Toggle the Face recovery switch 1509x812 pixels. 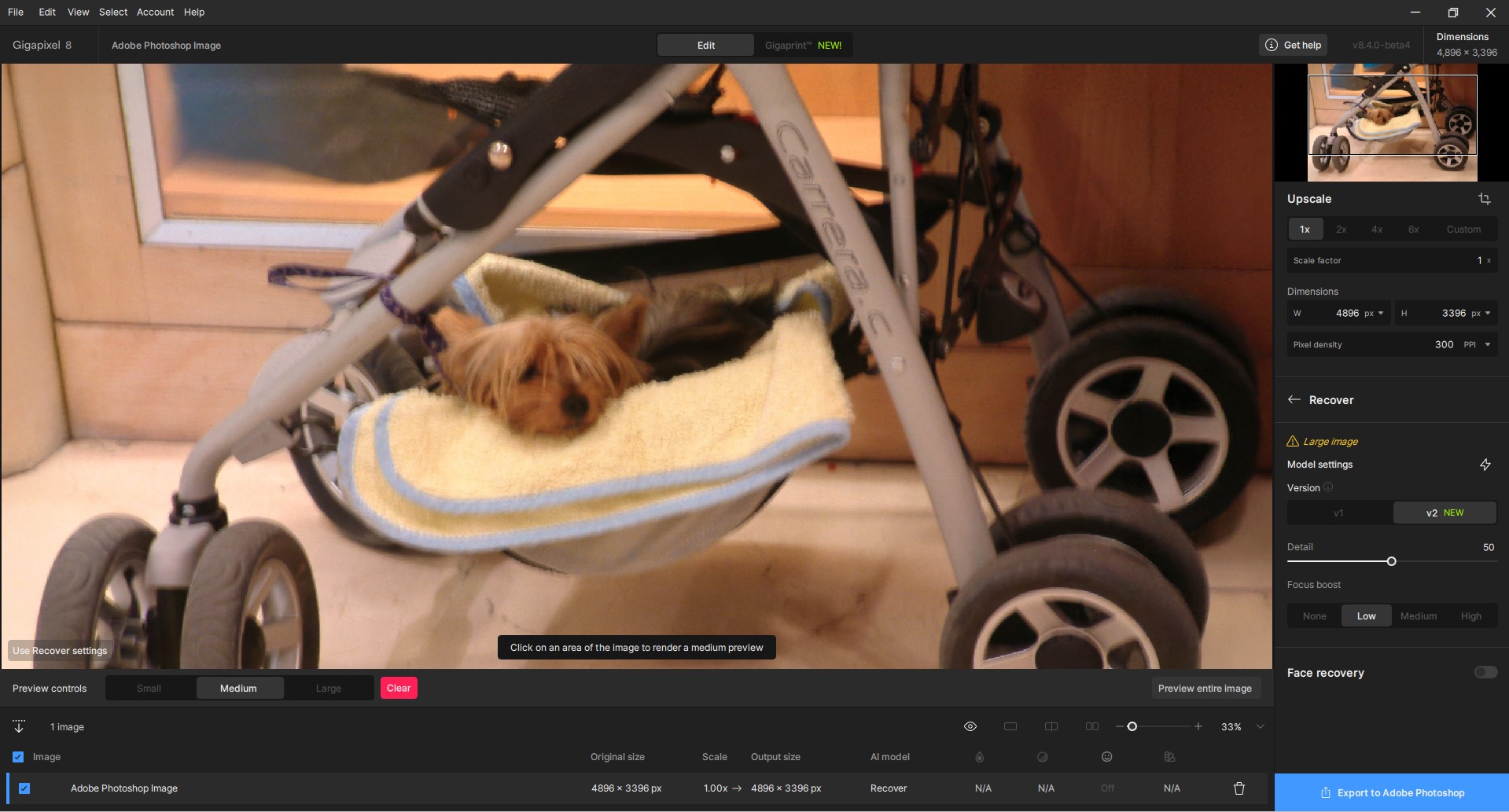(1485, 672)
